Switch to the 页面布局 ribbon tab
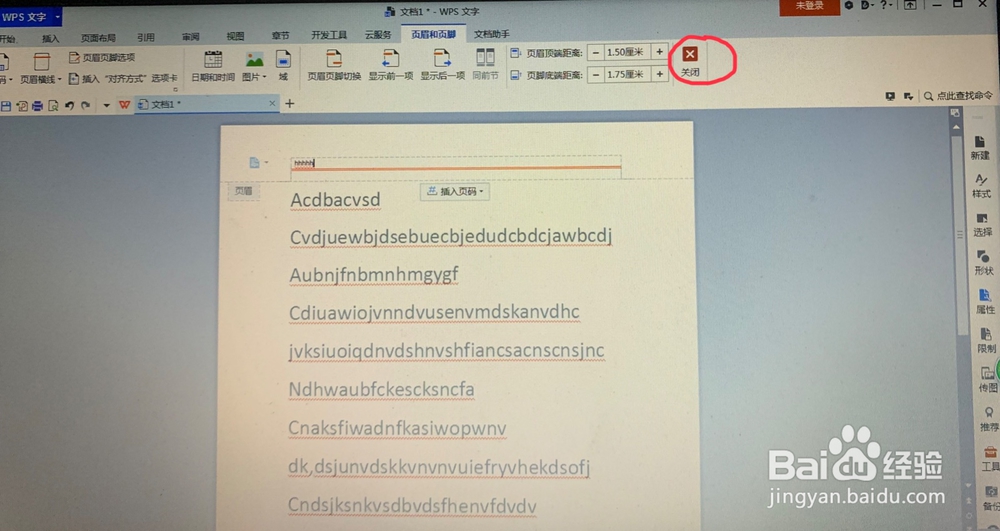 coord(98,38)
